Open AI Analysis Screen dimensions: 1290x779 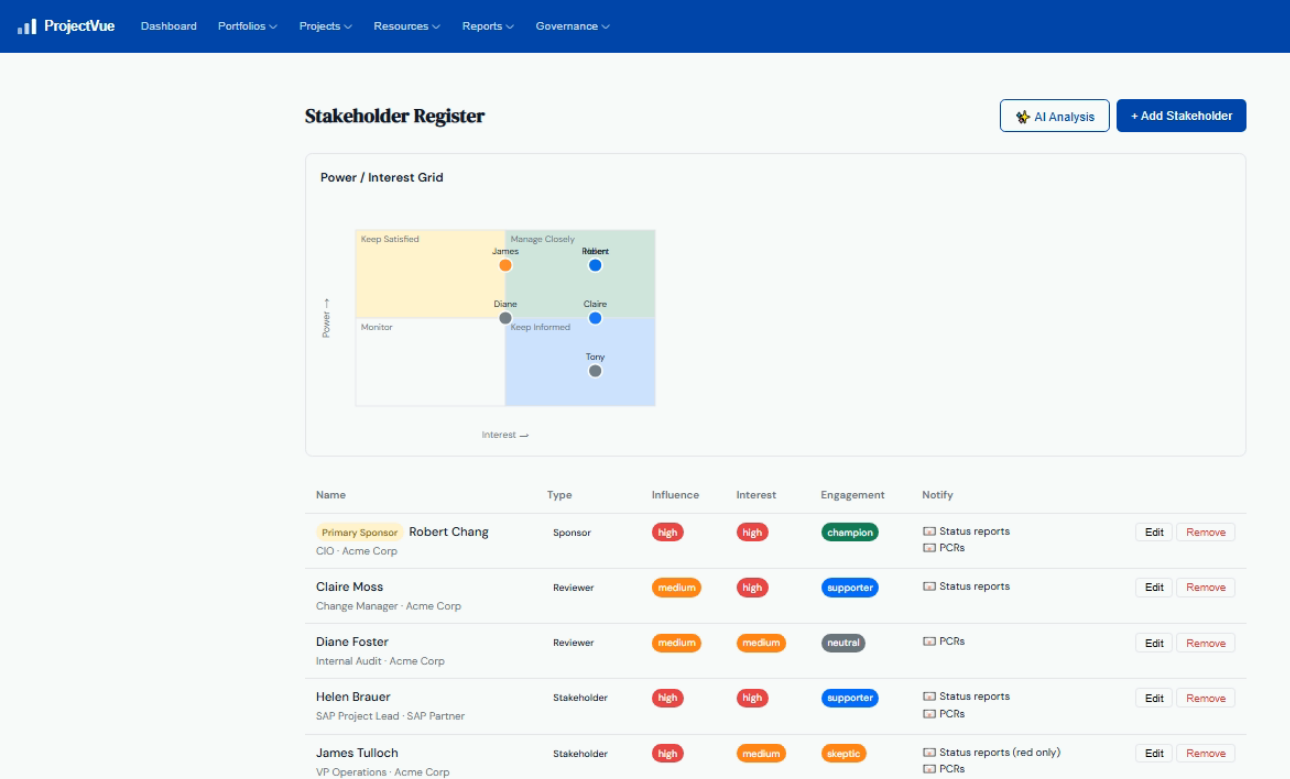pyautogui.click(x=1055, y=116)
